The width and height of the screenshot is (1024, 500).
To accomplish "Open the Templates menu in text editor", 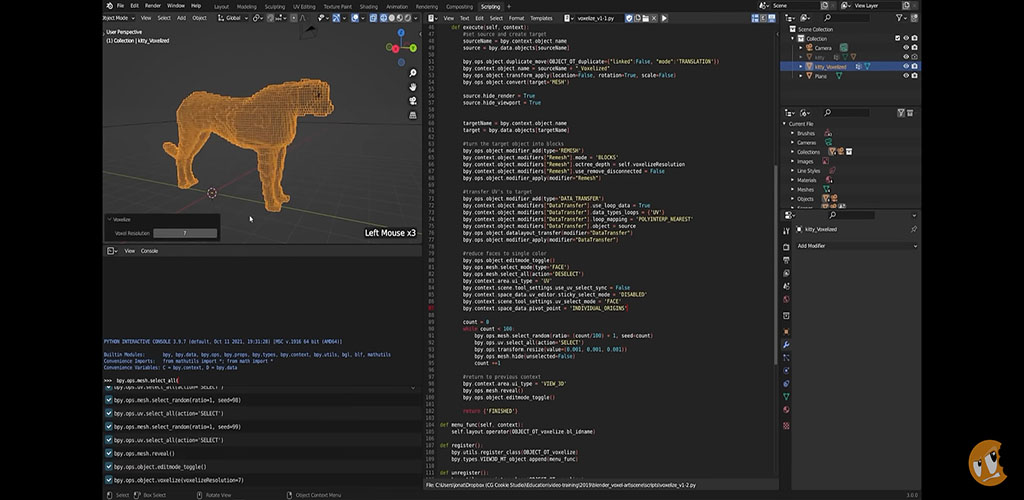I will [541, 18].
